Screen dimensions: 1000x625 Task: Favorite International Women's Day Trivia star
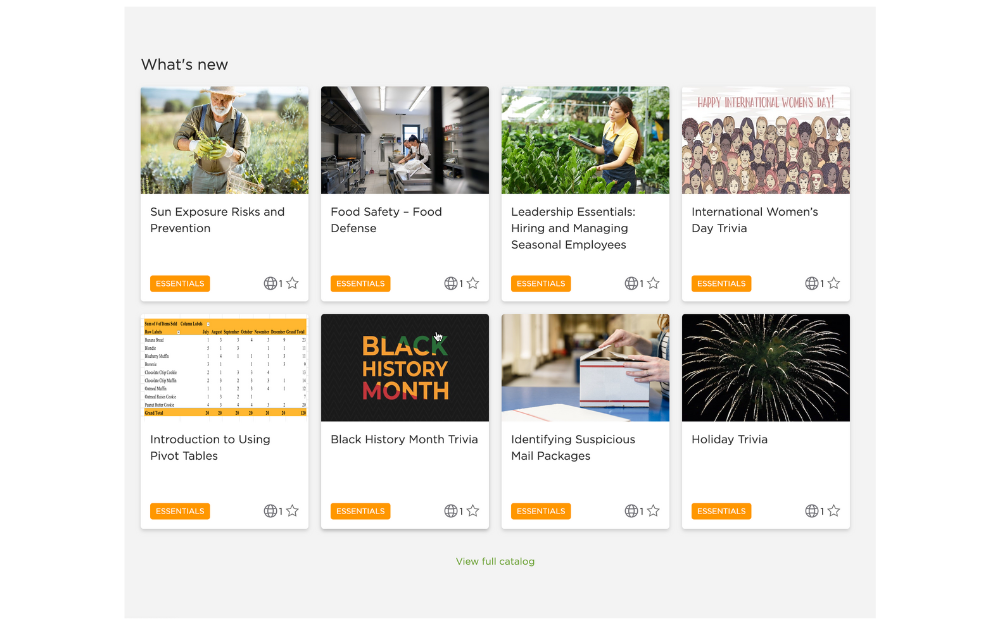click(834, 283)
